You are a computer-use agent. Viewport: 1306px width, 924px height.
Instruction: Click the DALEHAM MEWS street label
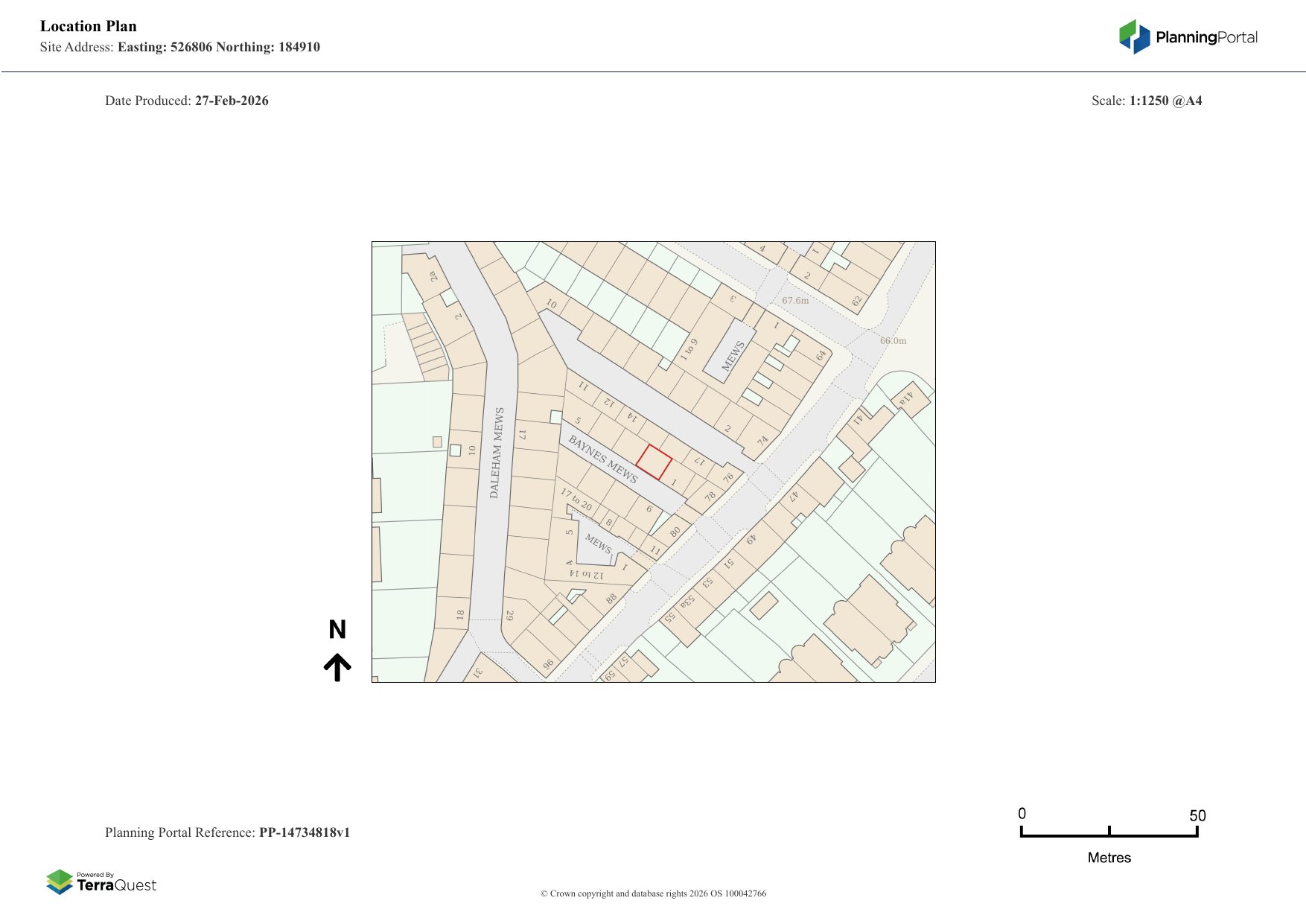(x=497, y=453)
